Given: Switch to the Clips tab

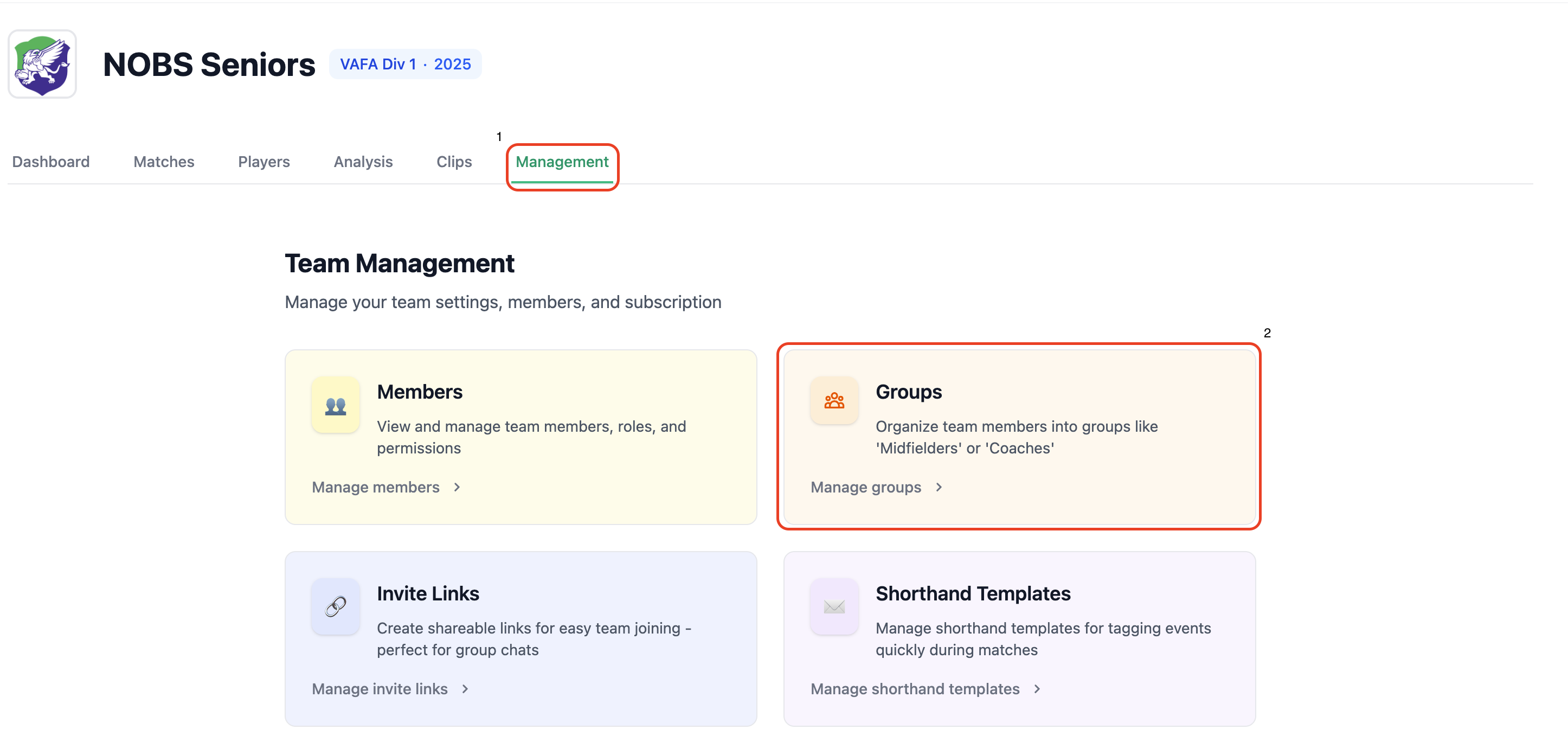Looking at the screenshot, I should click(x=454, y=162).
